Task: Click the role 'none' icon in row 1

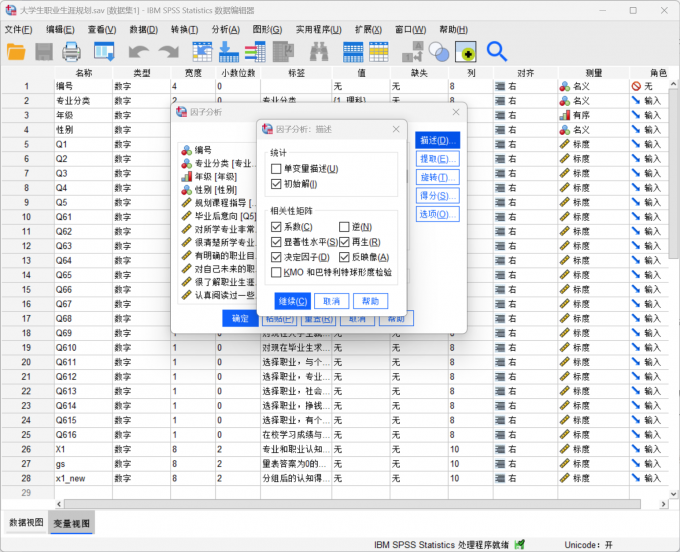Action: point(636,86)
